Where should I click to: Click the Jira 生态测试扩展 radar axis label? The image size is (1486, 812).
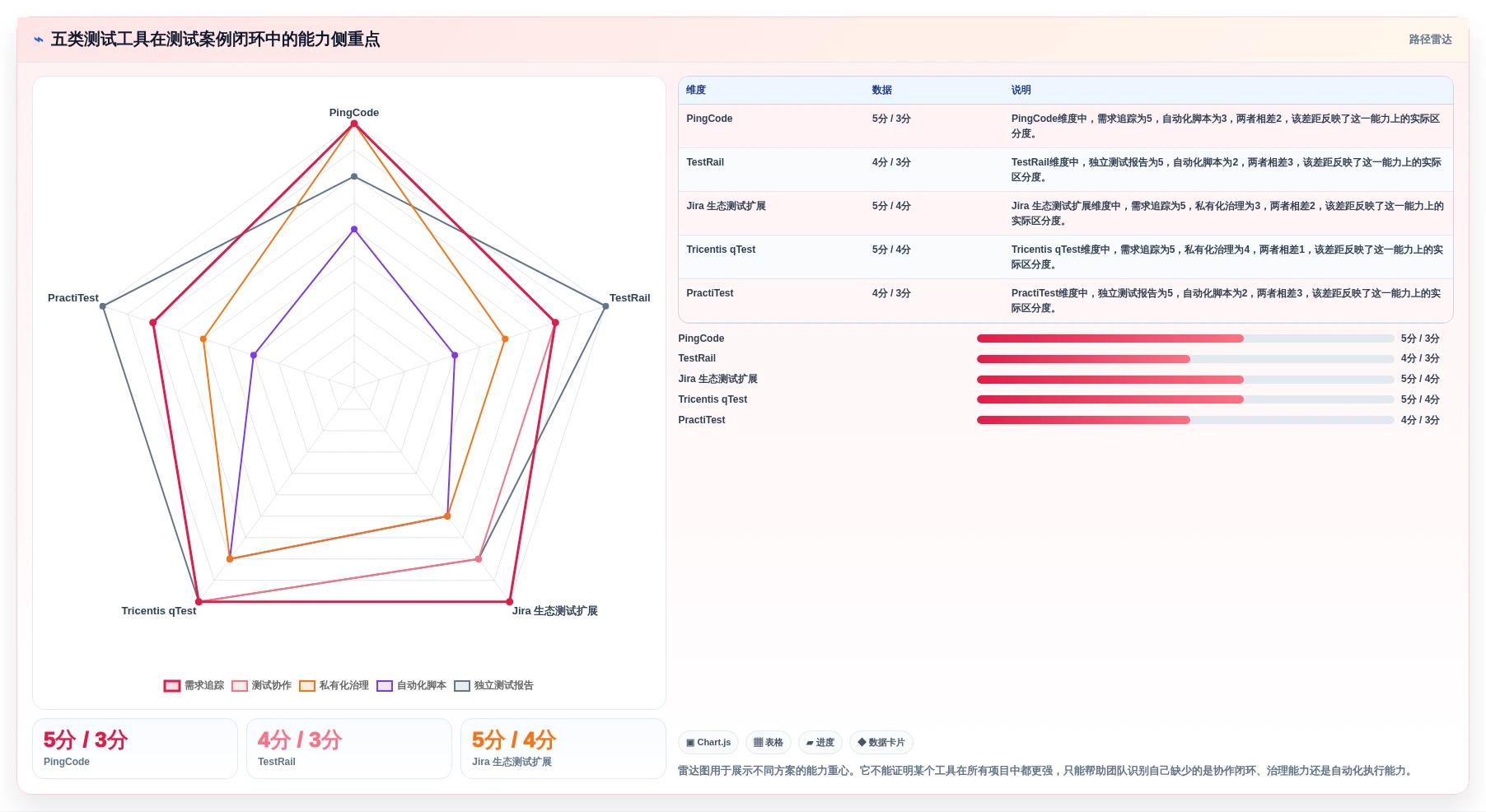(x=555, y=611)
